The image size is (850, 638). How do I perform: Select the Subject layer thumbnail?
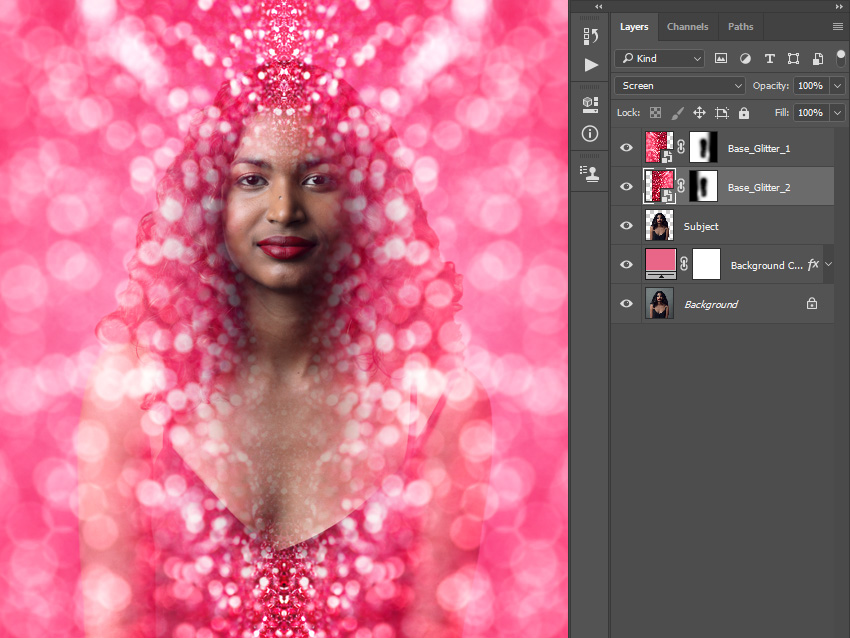(659, 225)
